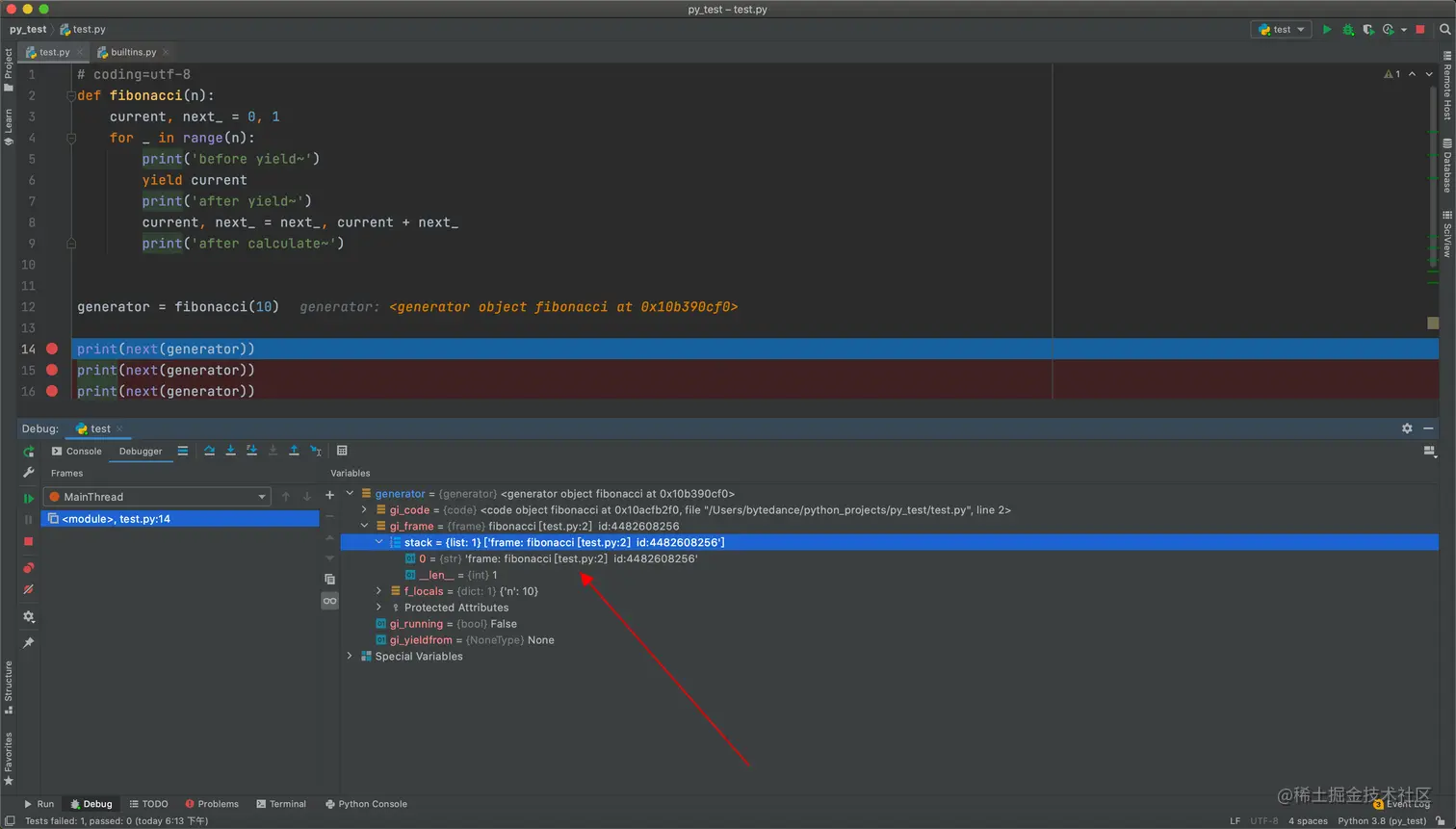This screenshot has height=829, width=1456.
Task: Click Step Over icon in debugger toolbar
Action: click(209, 451)
